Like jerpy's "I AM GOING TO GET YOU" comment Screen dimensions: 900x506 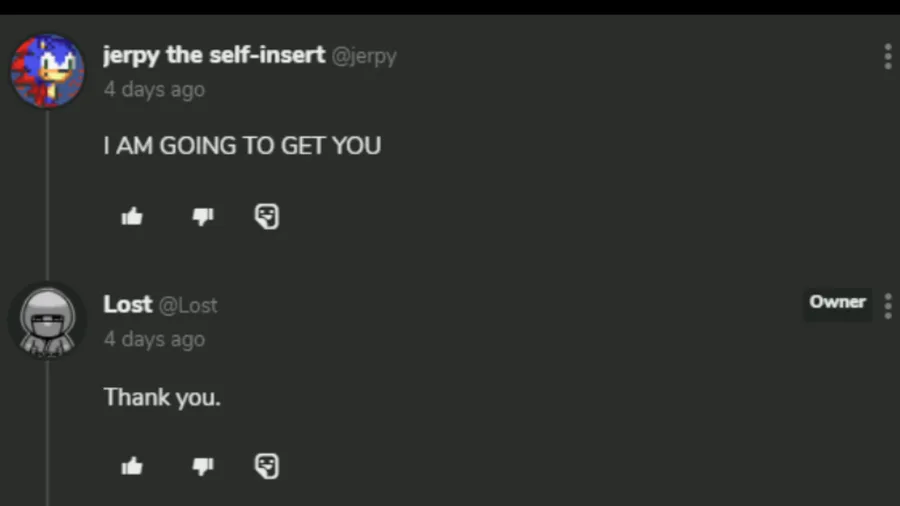132,216
